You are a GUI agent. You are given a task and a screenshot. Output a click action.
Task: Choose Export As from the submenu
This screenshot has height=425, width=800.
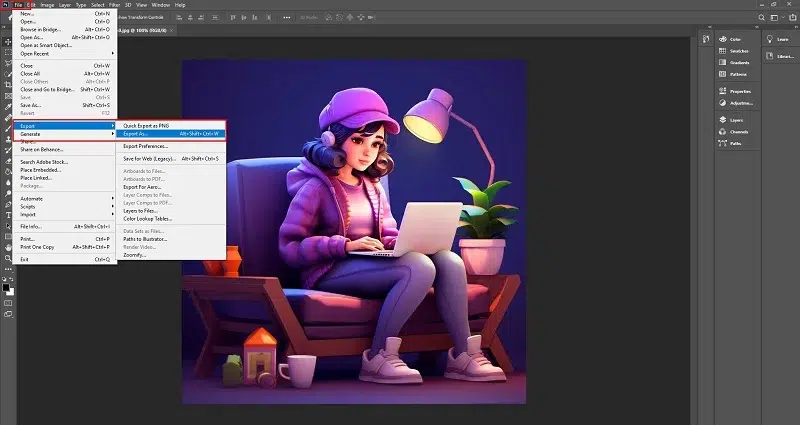tap(171, 134)
